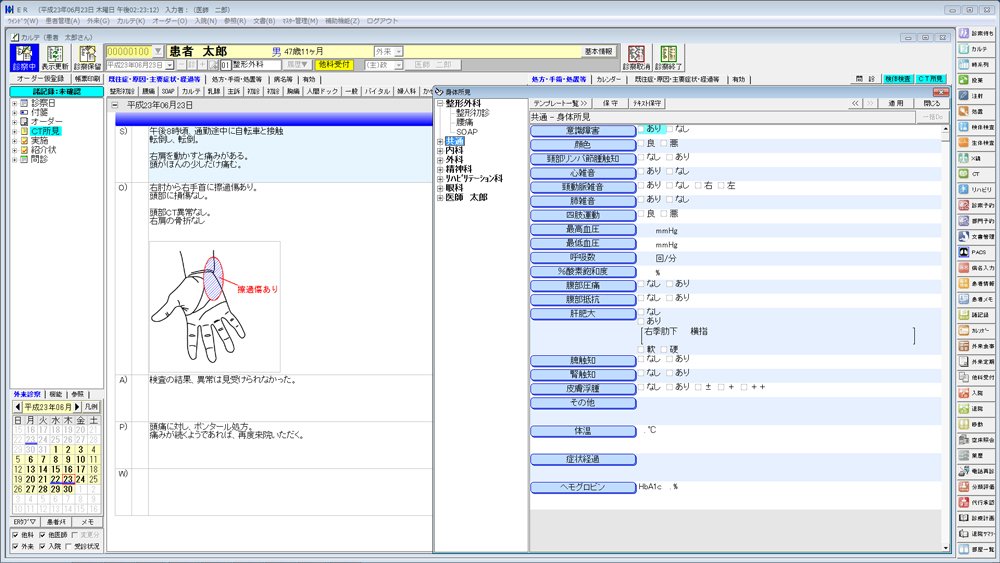Check なし for 脾触知
1000x563 pixels.
point(641,360)
